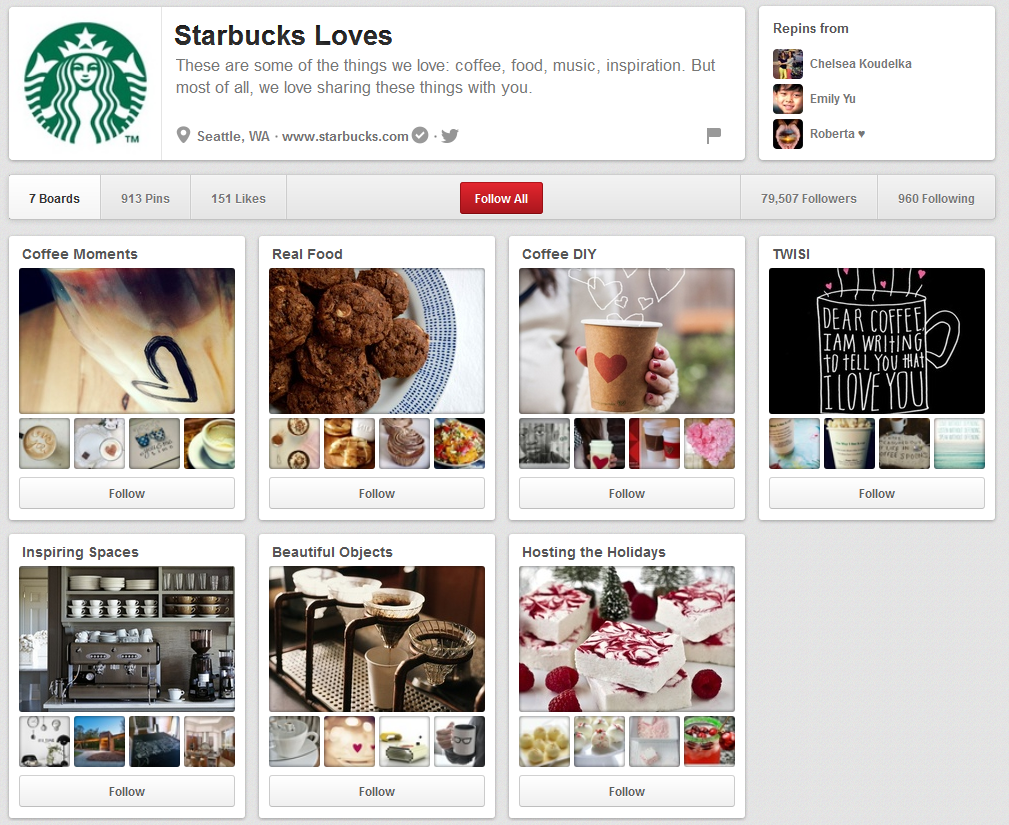The height and width of the screenshot is (825, 1009).
Task: Click the Seattle, WA location text
Action: click(x=233, y=136)
